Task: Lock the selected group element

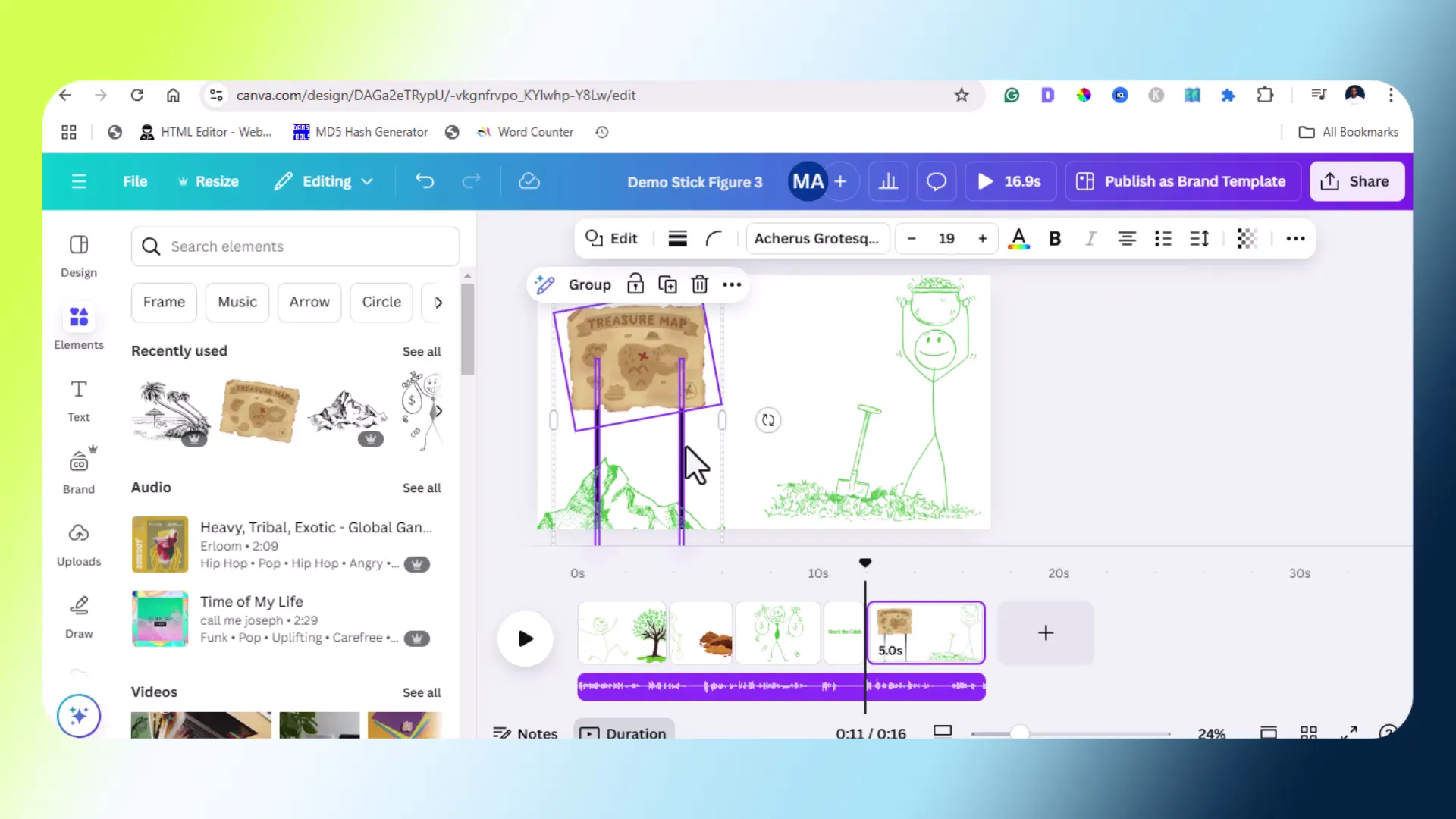Action: (635, 284)
